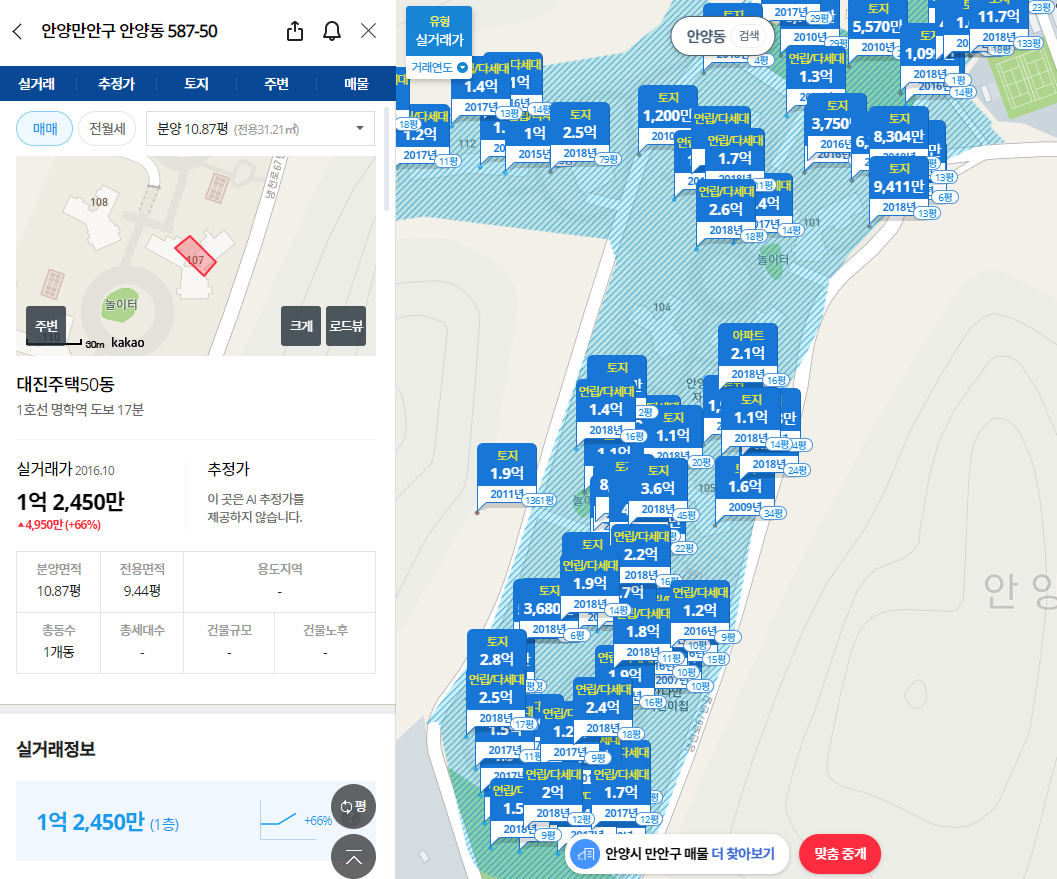Click the 안양동 검색 search box
1057x879 pixels.
[x=723, y=36]
